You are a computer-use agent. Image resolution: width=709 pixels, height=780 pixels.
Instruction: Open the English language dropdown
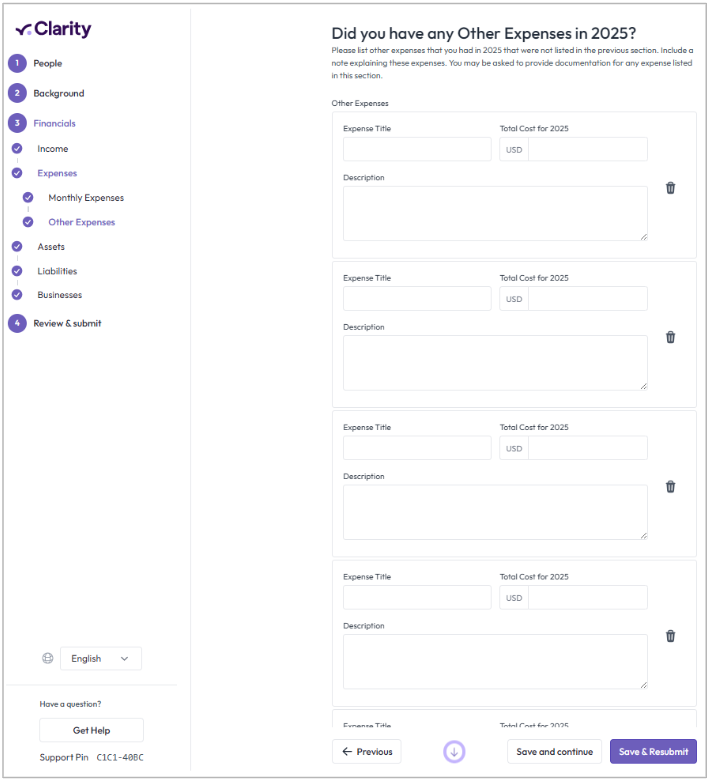pyautogui.click(x=100, y=658)
